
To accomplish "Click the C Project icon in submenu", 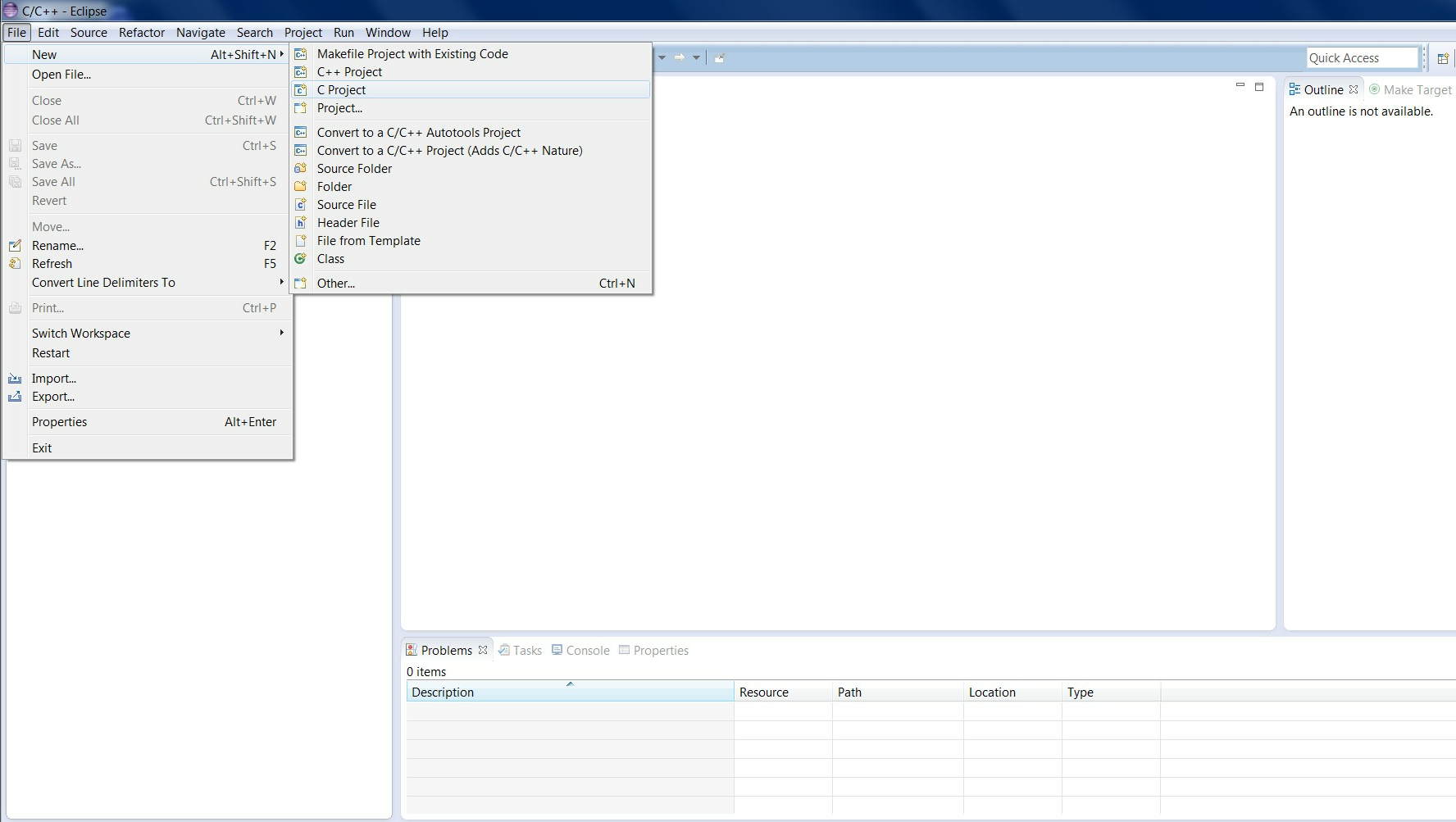I will pyautogui.click(x=301, y=90).
